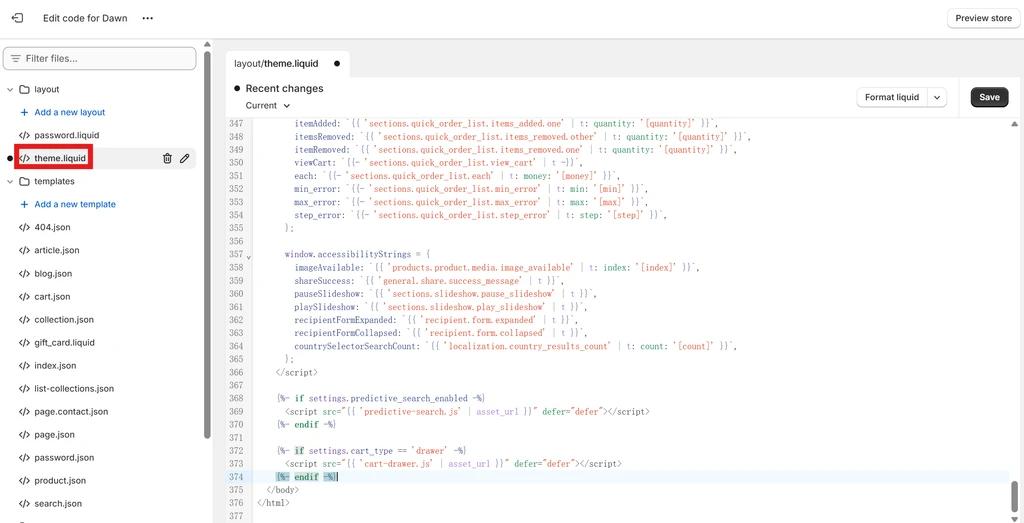Click the unsaved dot on theme.liquid tab

pyautogui.click(x=337, y=64)
